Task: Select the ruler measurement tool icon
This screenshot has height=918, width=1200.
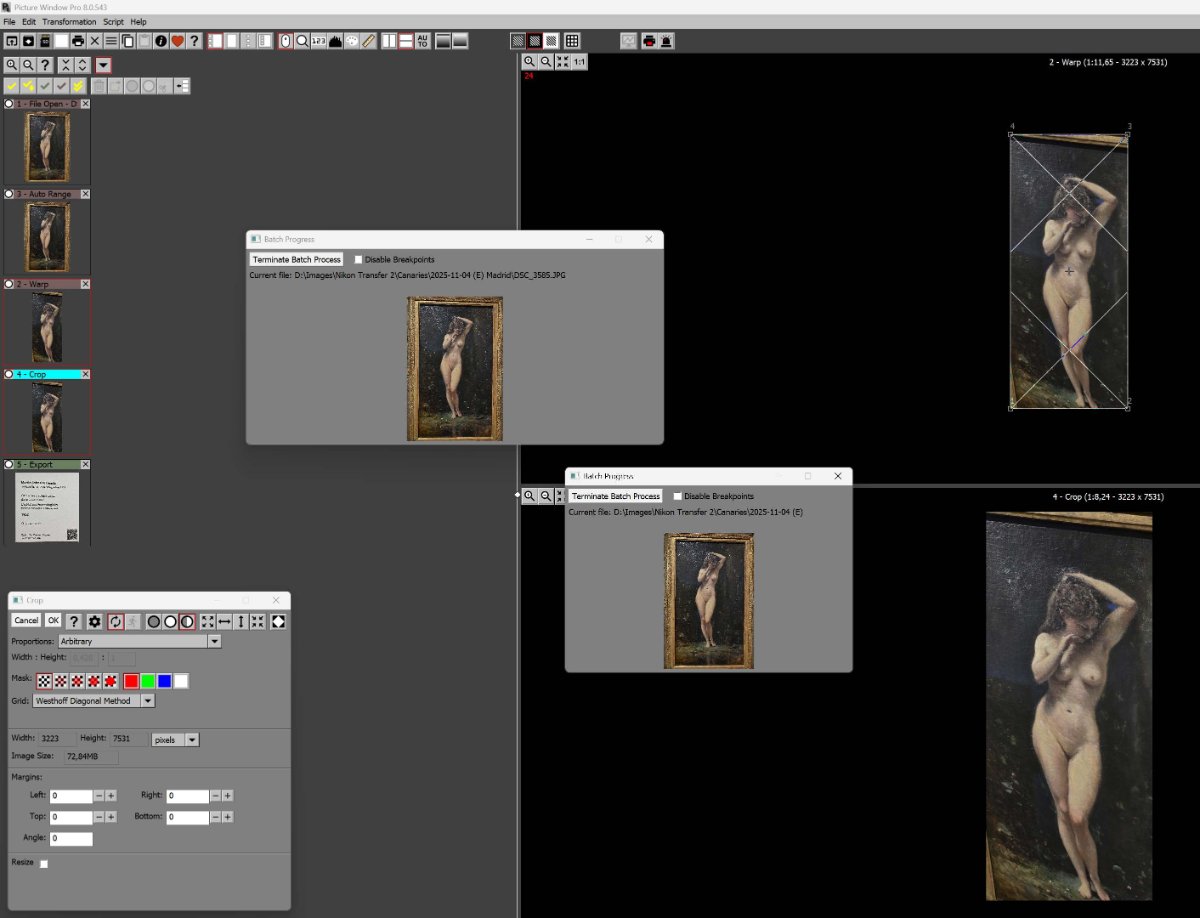Action: pos(368,41)
